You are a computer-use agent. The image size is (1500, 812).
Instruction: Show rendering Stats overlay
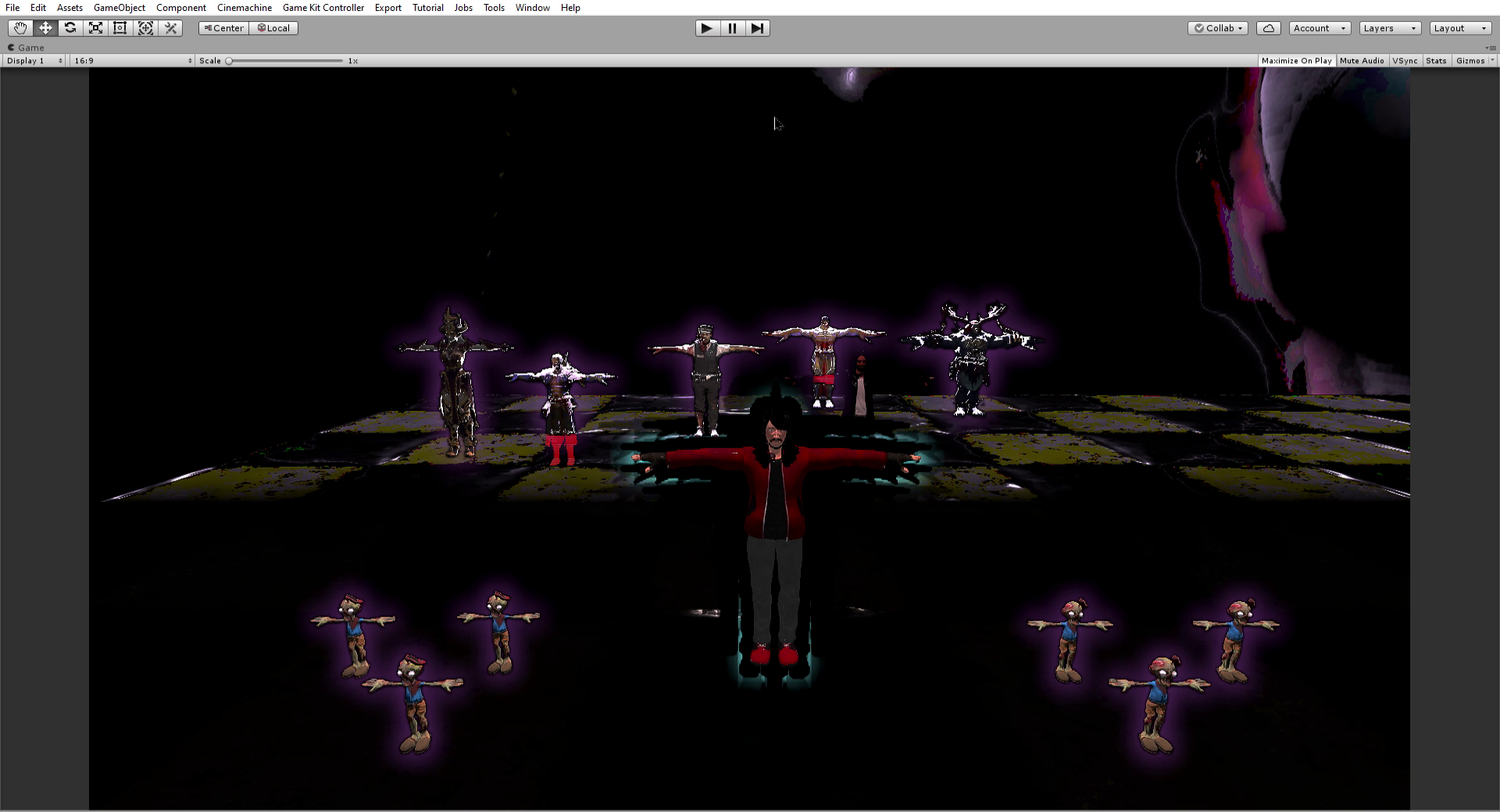1436,60
